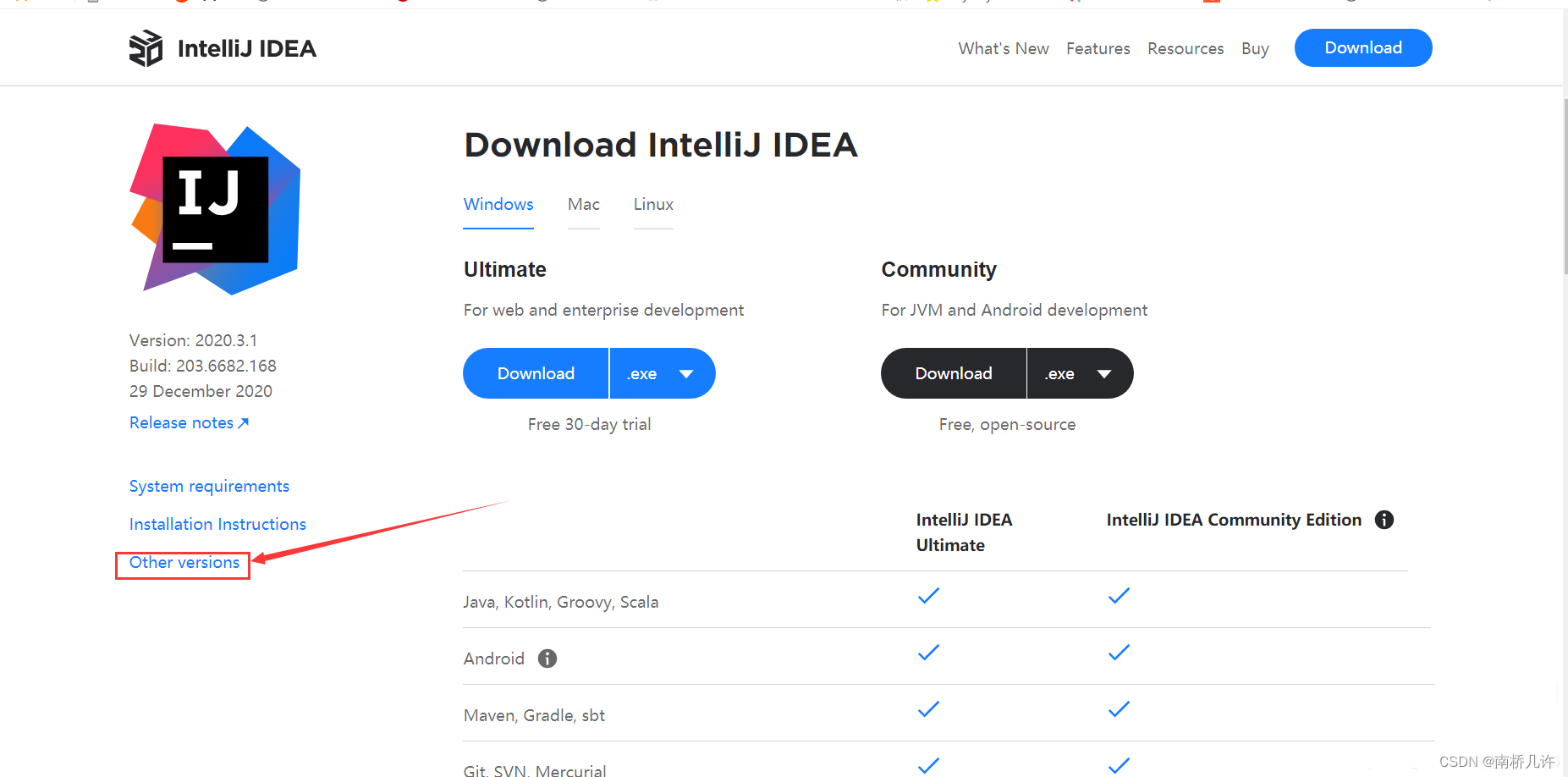Click the '29 December 2020' date text
The image size is (1568, 777).
pos(201,391)
